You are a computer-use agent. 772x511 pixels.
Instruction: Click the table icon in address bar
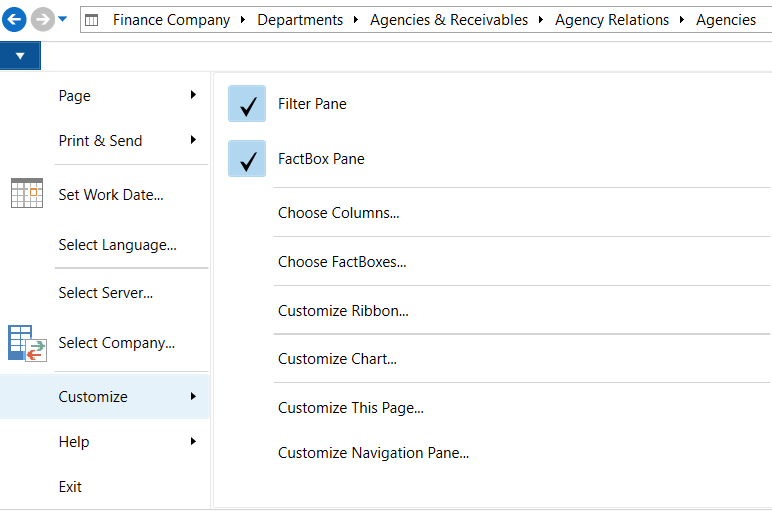pyautogui.click(x=92, y=20)
